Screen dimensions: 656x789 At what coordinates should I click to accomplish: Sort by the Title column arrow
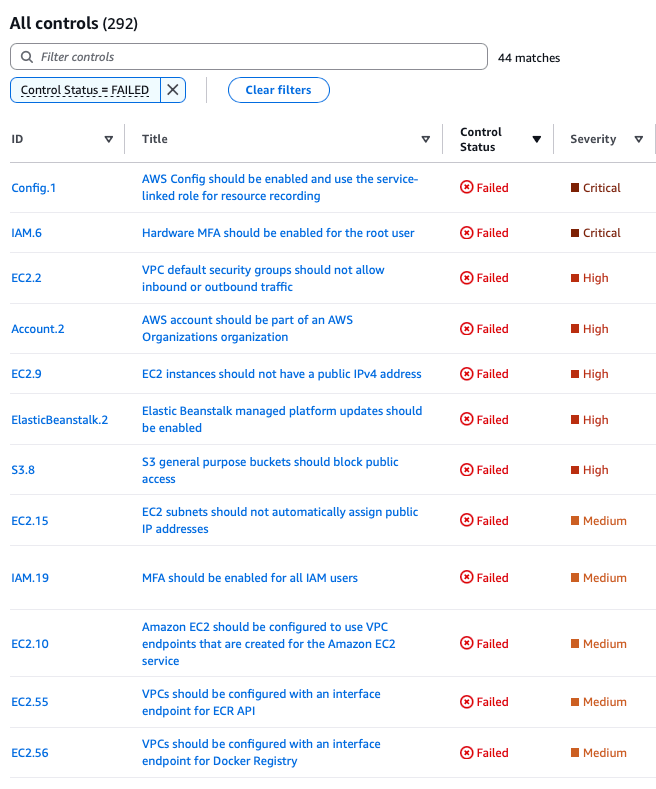[426, 140]
